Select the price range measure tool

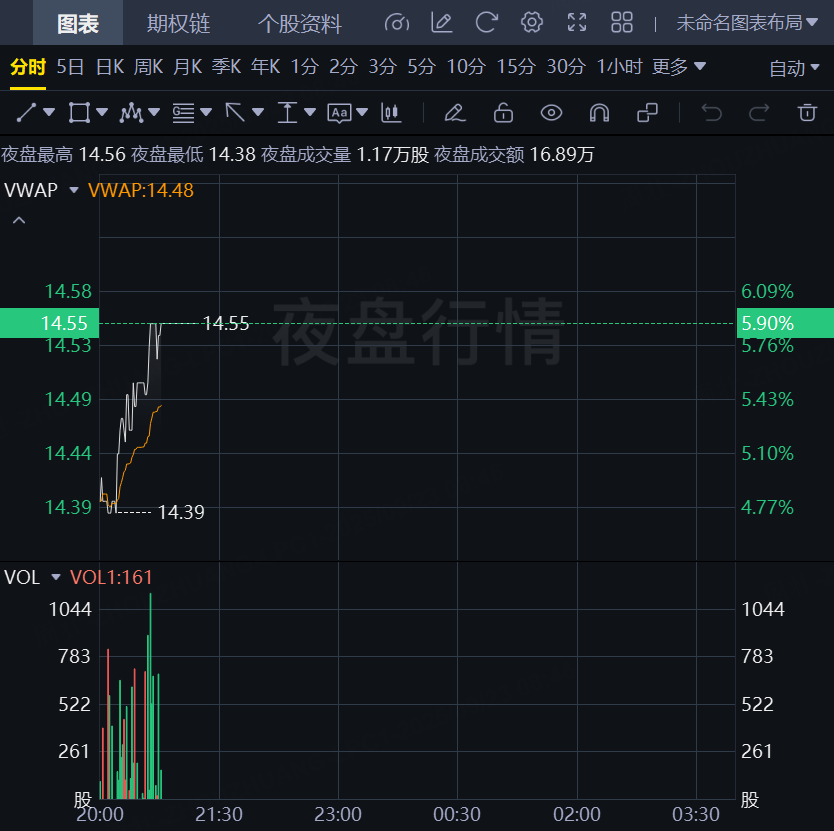click(x=287, y=113)
